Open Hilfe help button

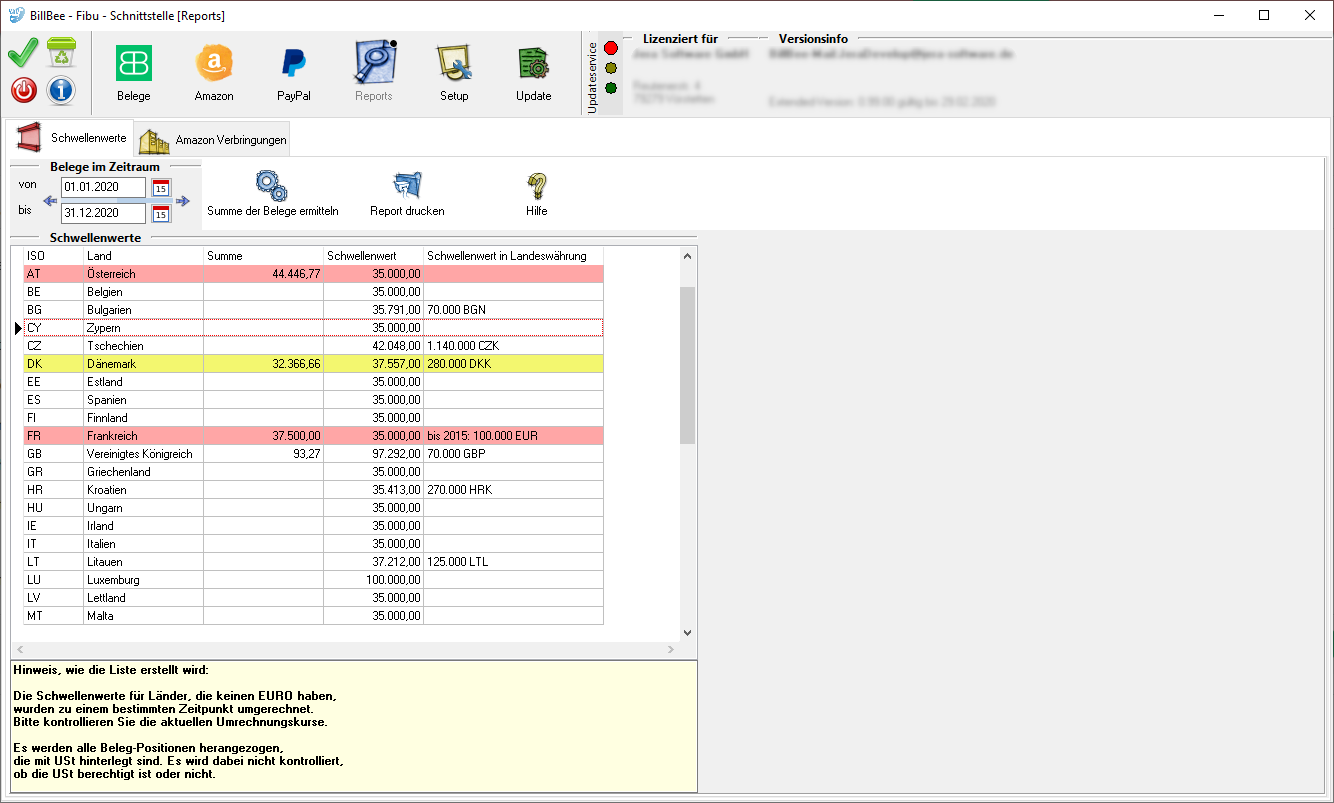537,193
